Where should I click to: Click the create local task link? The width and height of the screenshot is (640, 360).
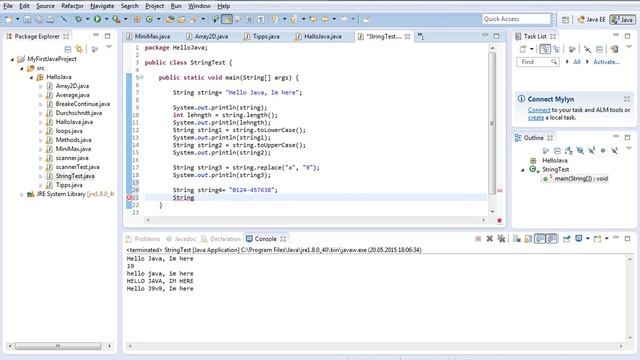pyautogui.click(x=536, y=118)
